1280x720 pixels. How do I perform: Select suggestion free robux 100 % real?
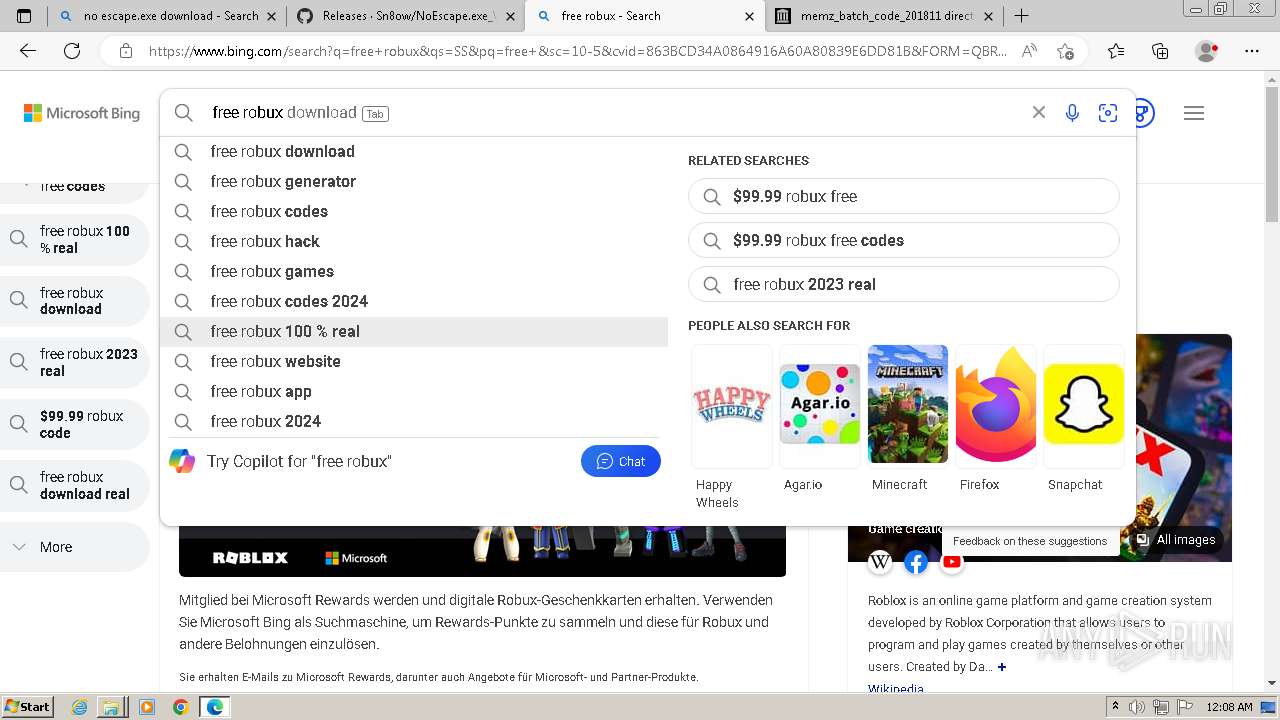(414, 332)
